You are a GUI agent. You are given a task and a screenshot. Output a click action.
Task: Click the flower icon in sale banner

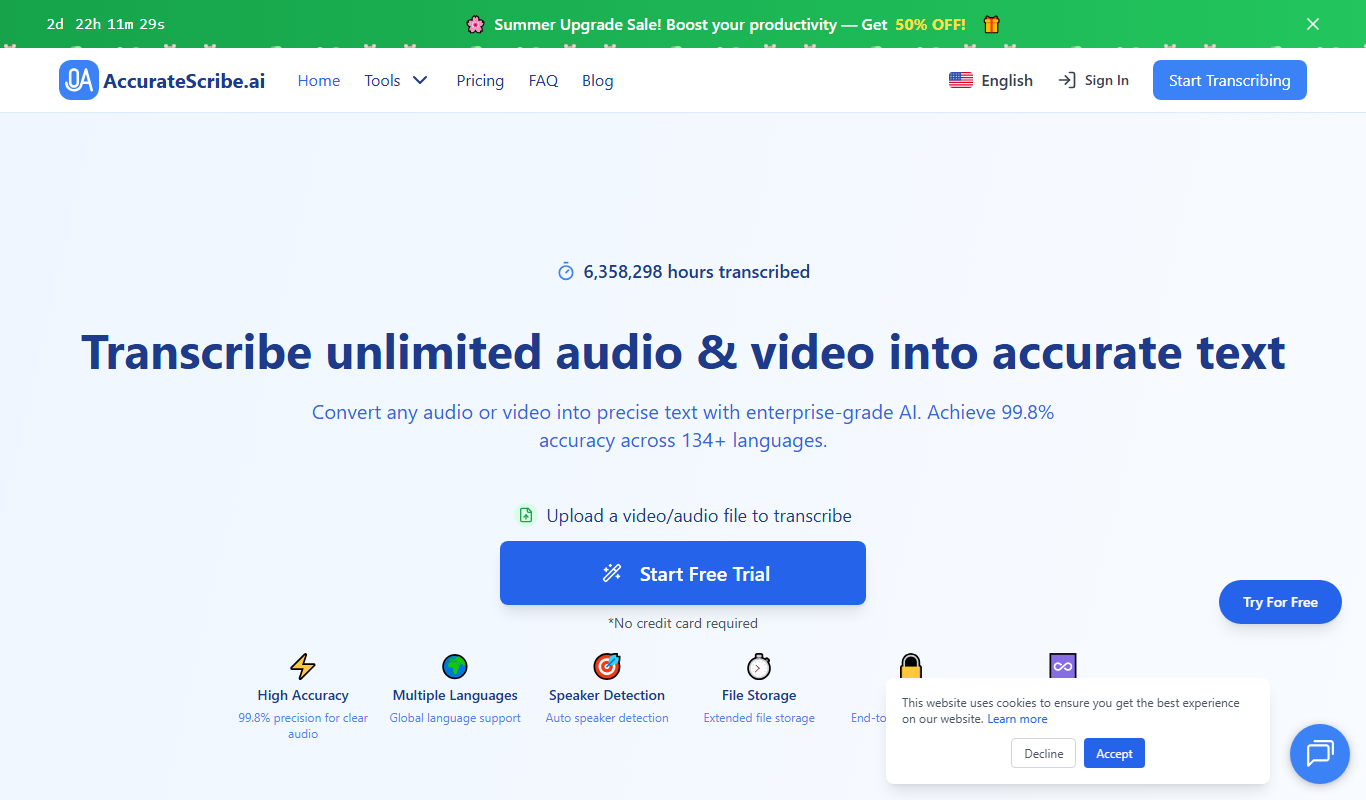point(475,24)
